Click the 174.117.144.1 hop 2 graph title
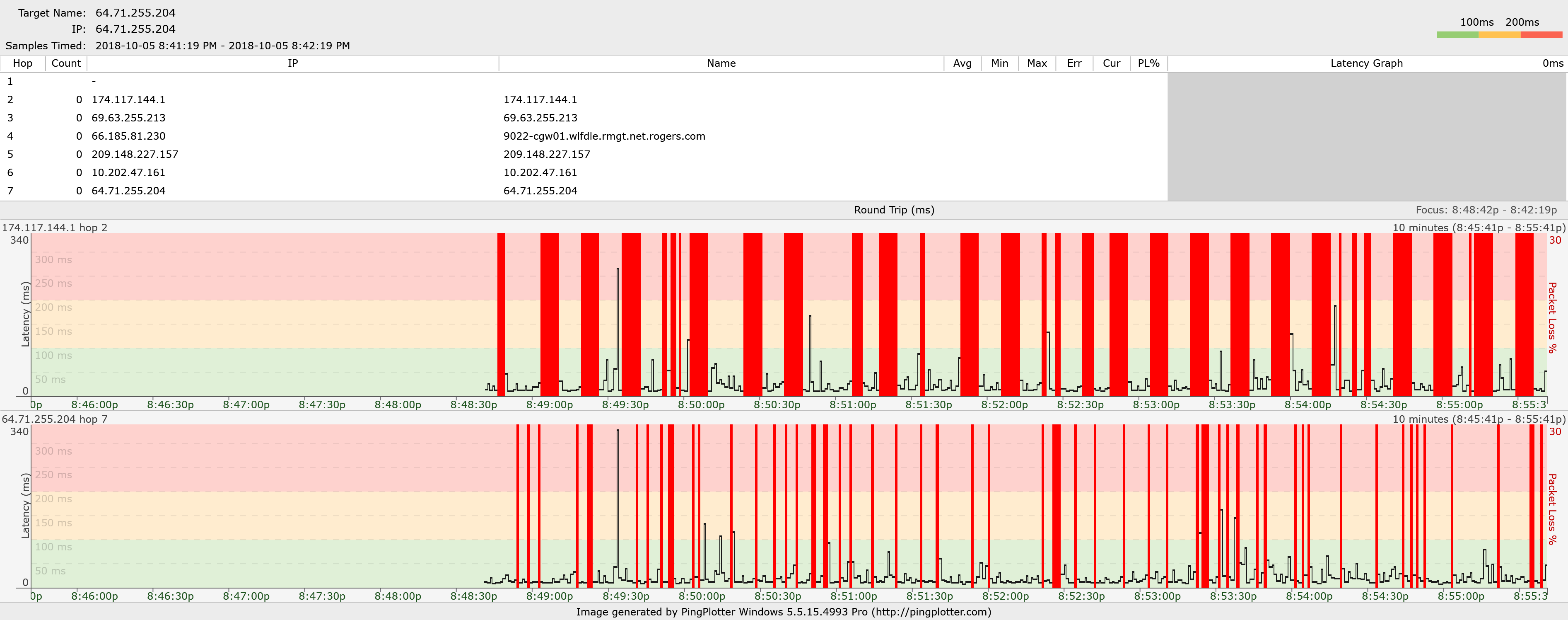The image size is (1568, 620). point(55,228)
